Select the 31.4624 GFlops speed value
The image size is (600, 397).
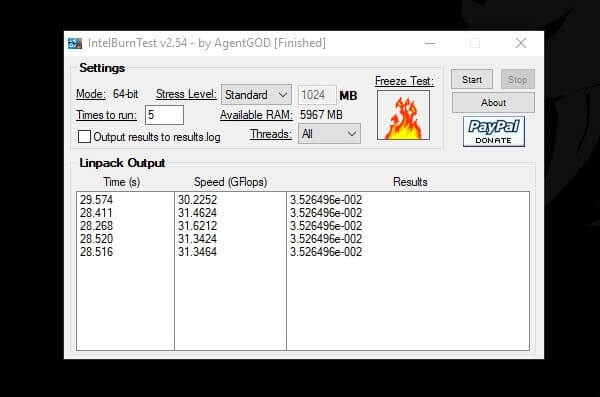pos(197,213)
